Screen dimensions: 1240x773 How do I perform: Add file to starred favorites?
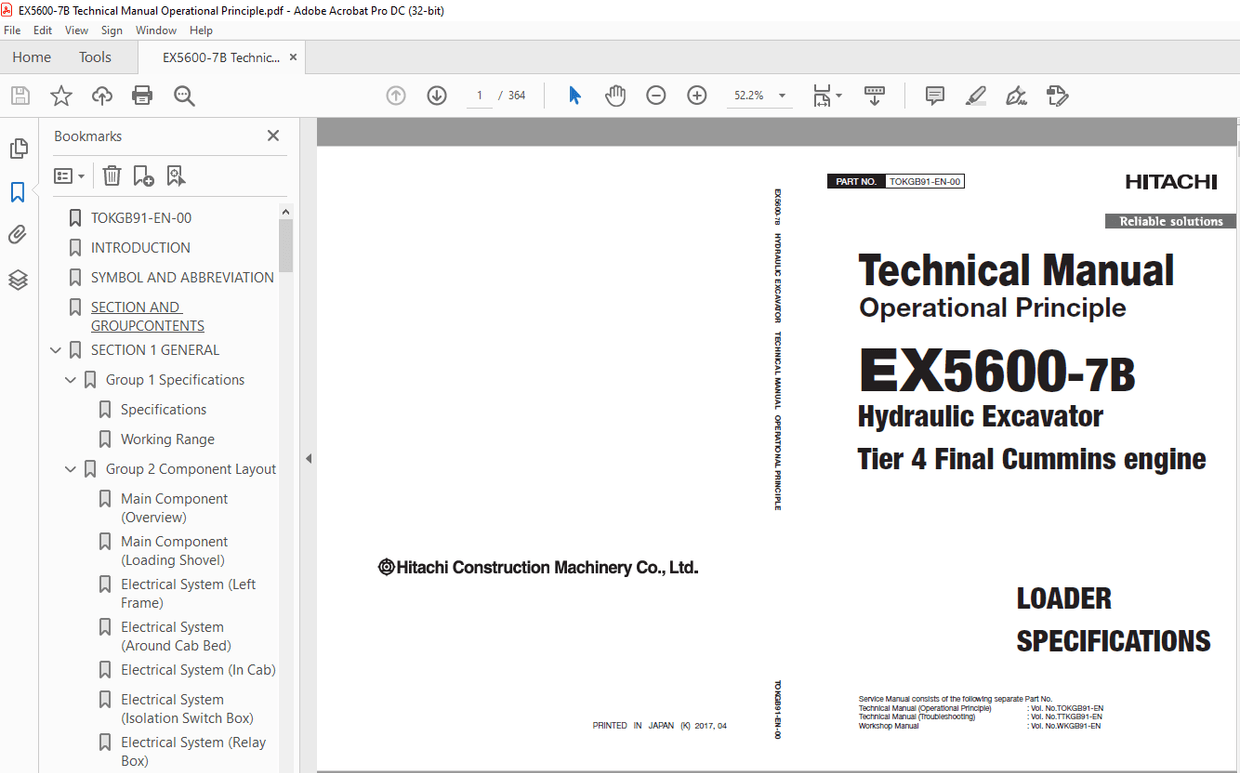pos(61,96)
